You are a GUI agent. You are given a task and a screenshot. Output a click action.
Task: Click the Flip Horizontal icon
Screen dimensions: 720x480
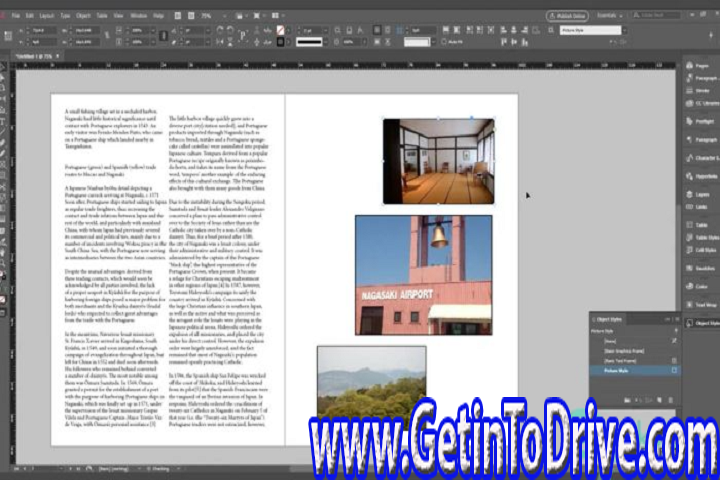[x=219, y=42]
